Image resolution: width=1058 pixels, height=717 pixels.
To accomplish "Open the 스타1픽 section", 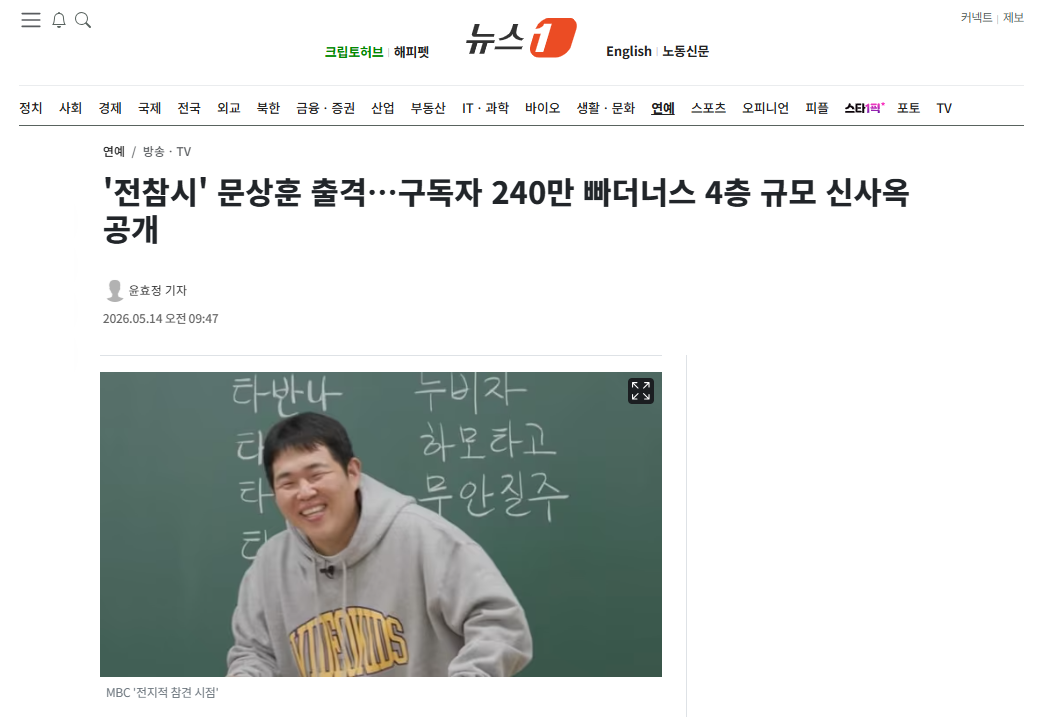I will click(x=864, y=108).
